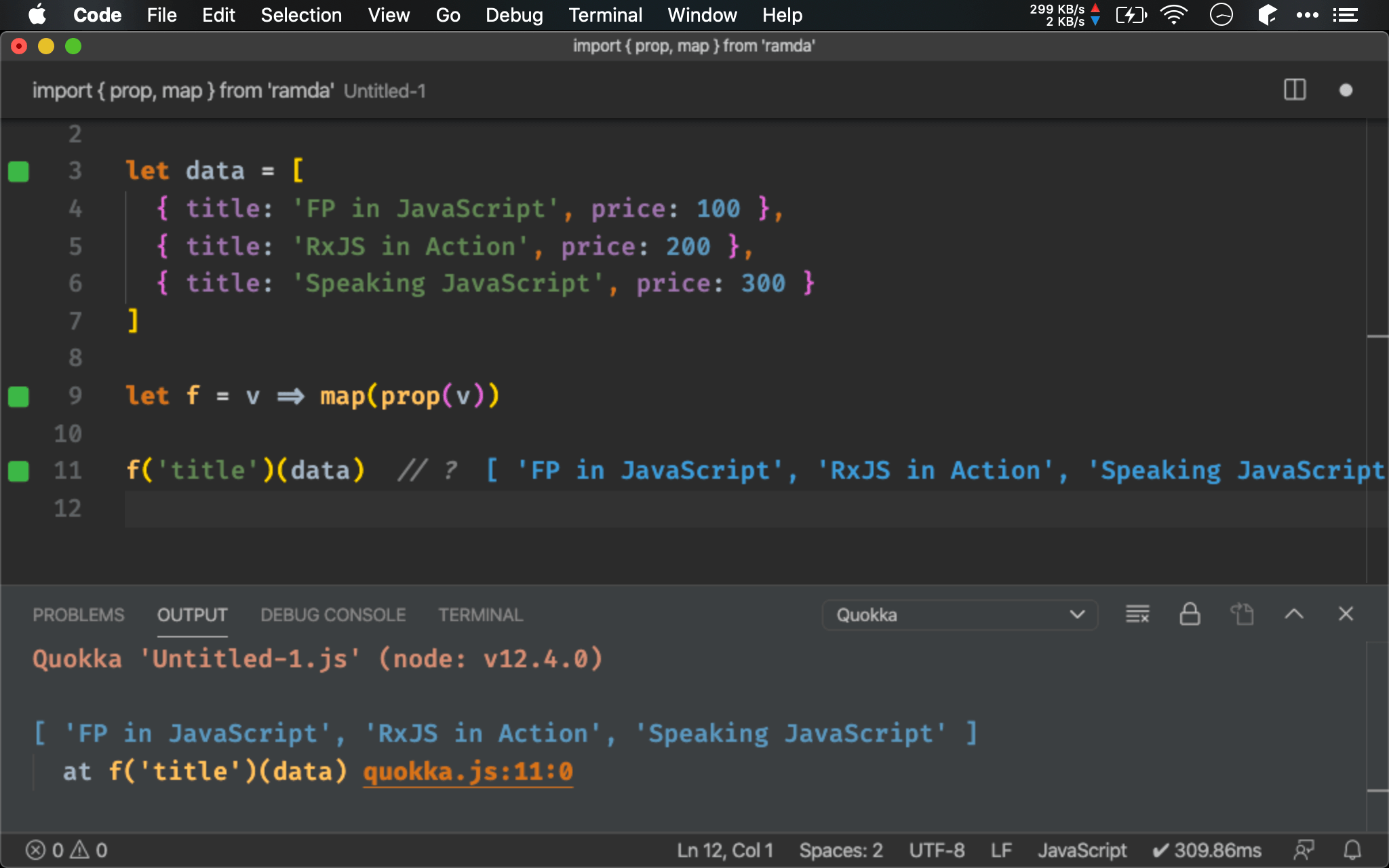Click f('title')(data) call on line 11
The height and width of the screenshot is (868, 1389).
pyautogui.click(x=246, y=471)
